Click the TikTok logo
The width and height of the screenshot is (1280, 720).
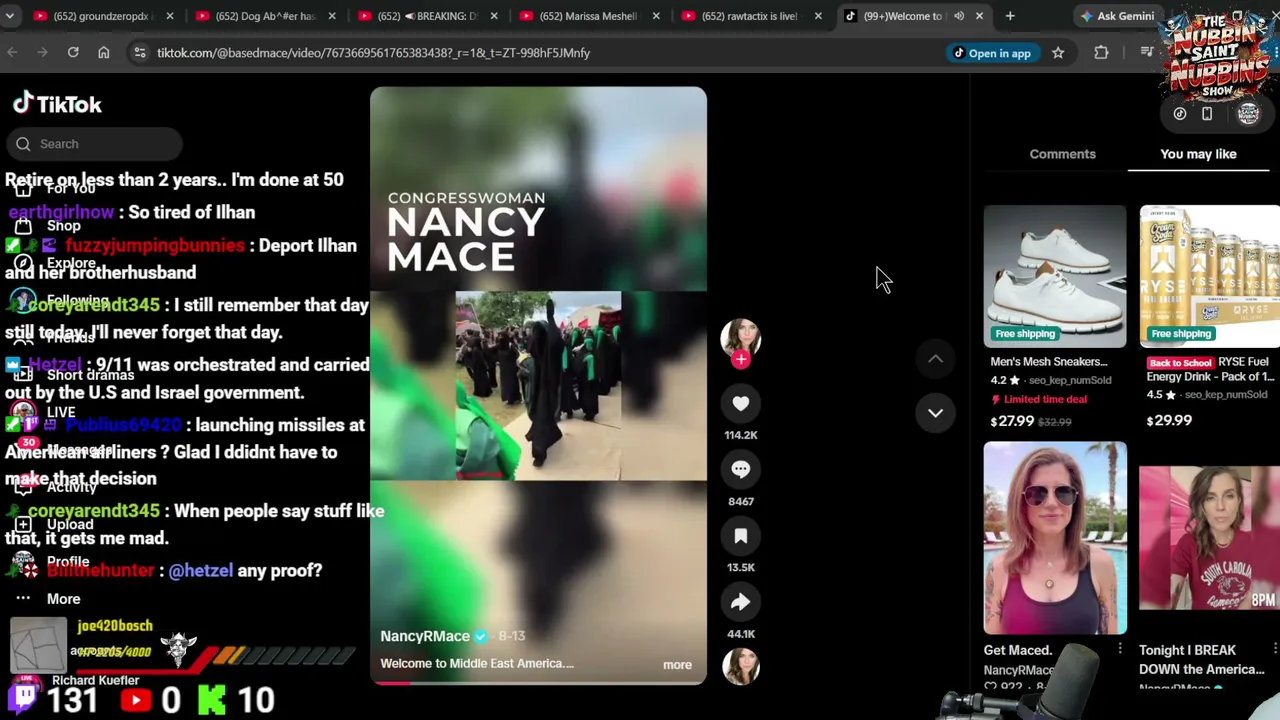pos(57,104)
